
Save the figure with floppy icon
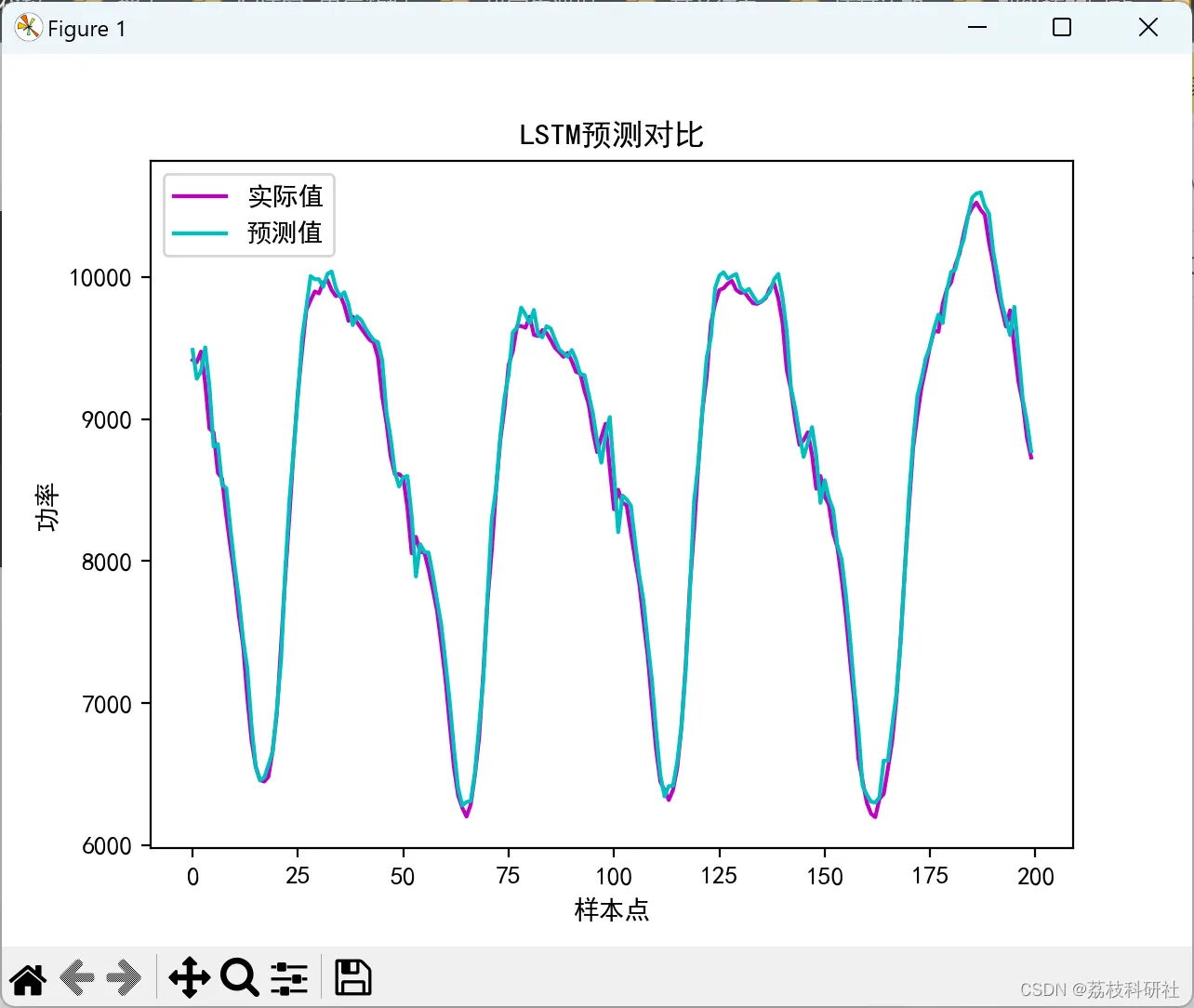352,978
